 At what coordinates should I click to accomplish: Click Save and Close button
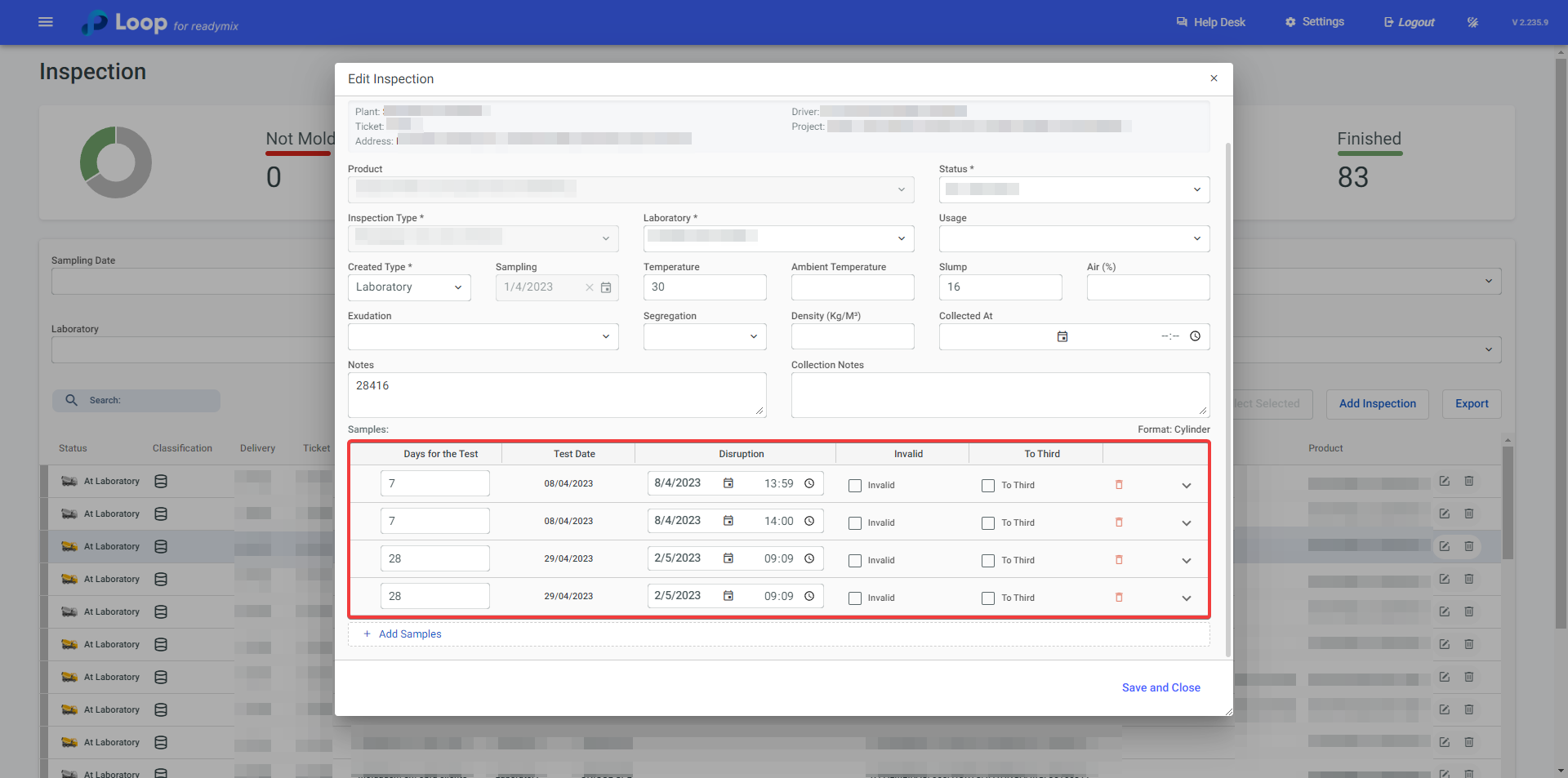coord(1160,687)
